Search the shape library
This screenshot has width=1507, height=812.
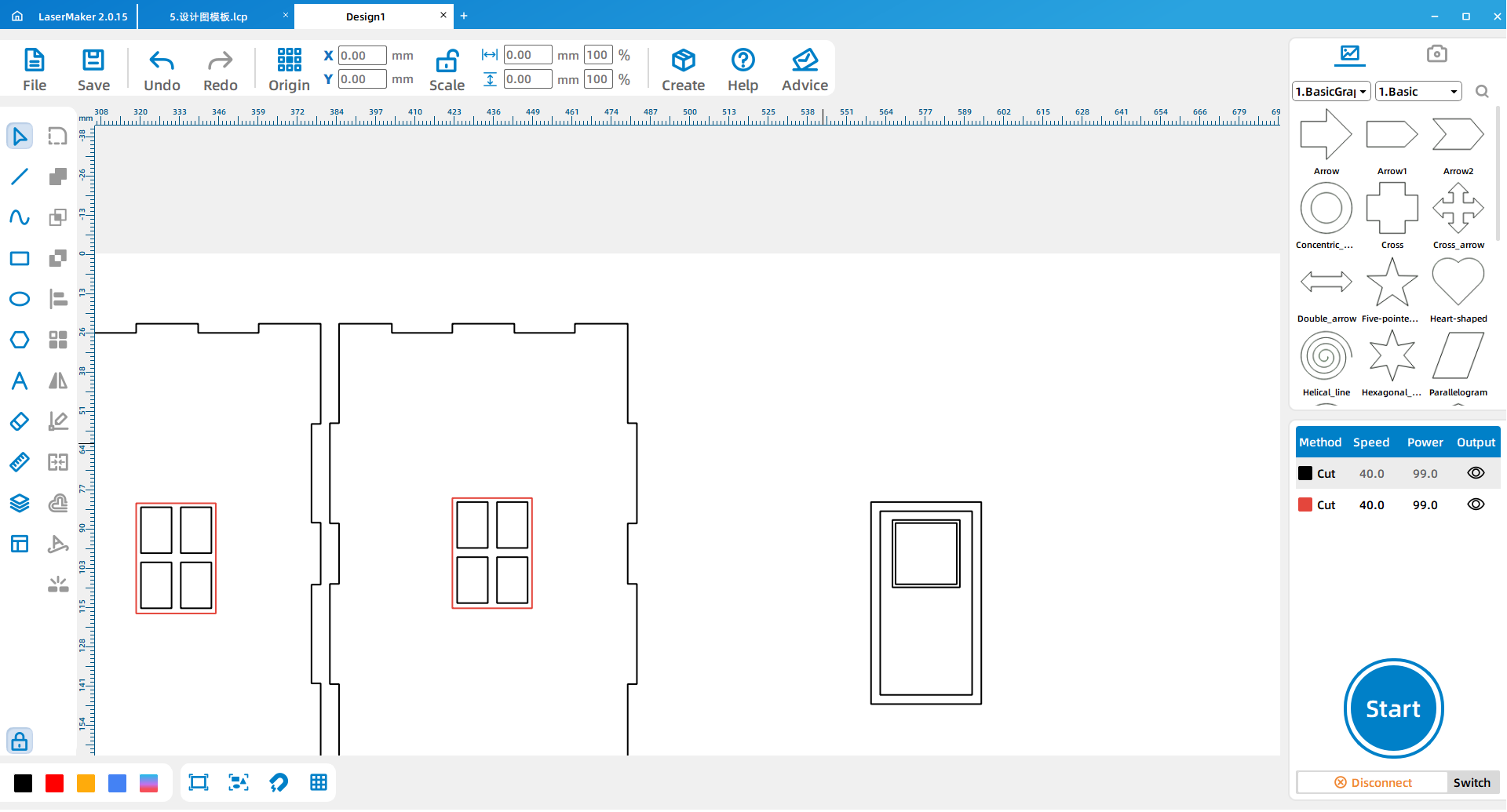pyautogui.click(x=1482, y=92)
